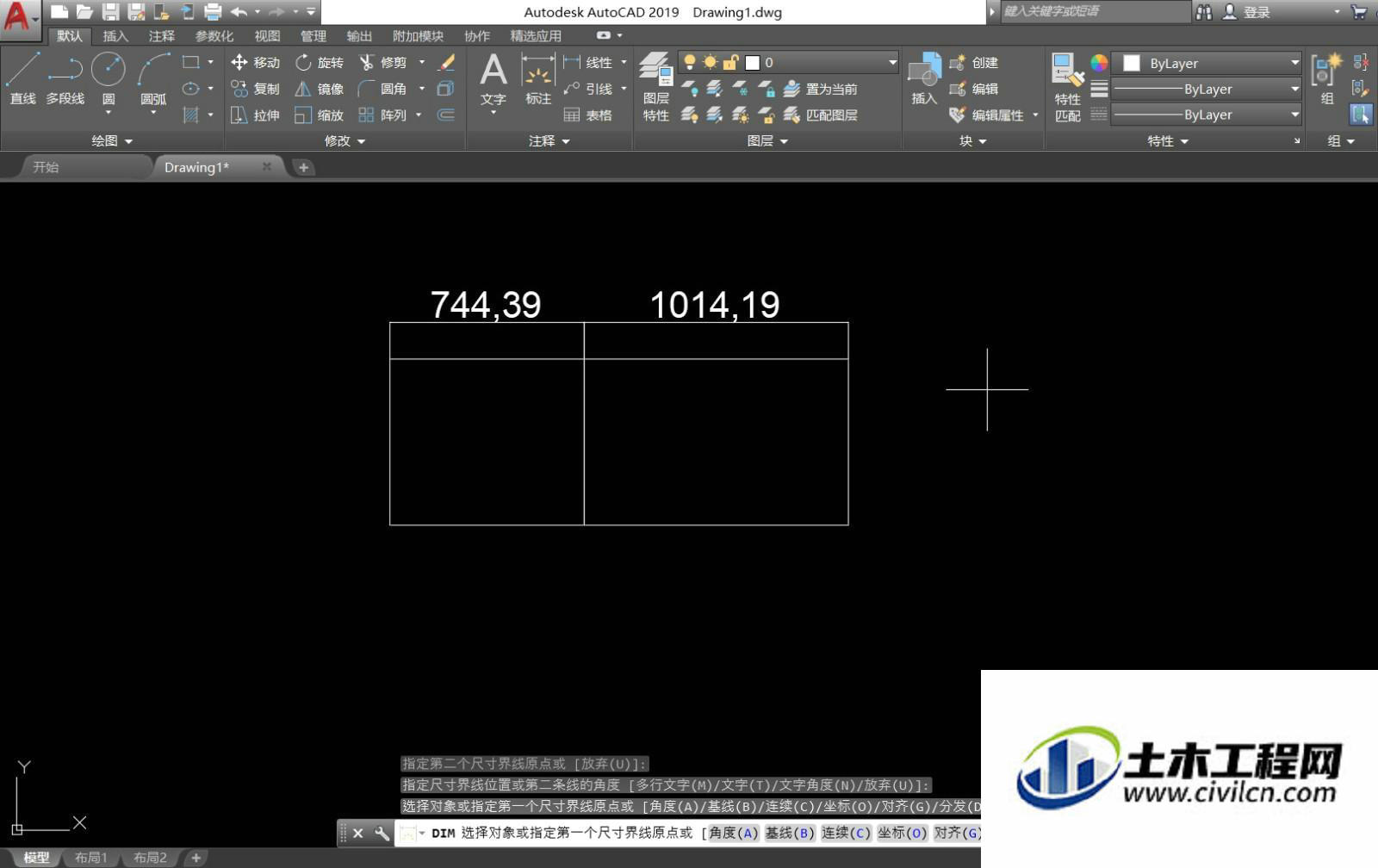This screenshot has width=1378, height=868.
Task: Activate the 移动 (Move) command
Action: 256,62
